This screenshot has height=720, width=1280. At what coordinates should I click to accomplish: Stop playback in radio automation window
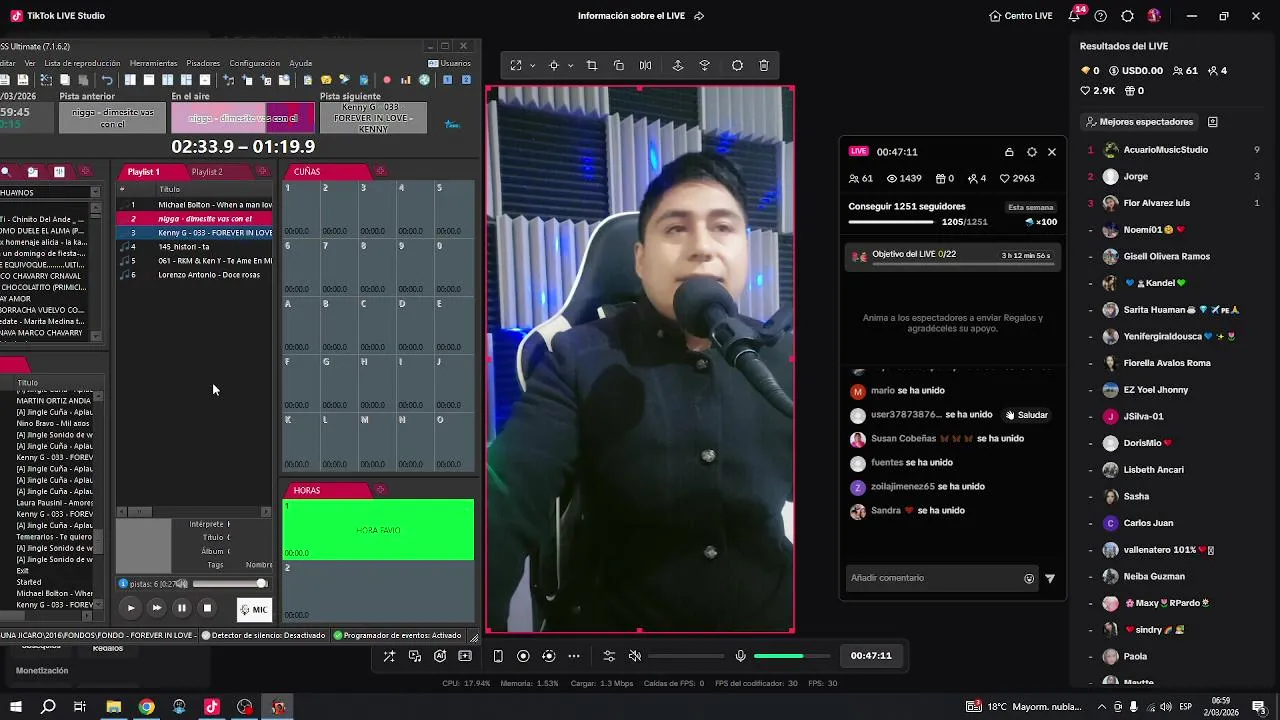(x=207, y=607)
